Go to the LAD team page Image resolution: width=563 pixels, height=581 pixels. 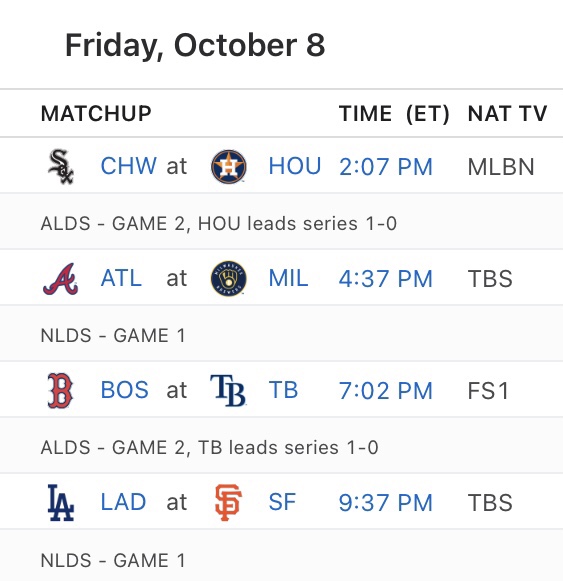tap(123, 502)
